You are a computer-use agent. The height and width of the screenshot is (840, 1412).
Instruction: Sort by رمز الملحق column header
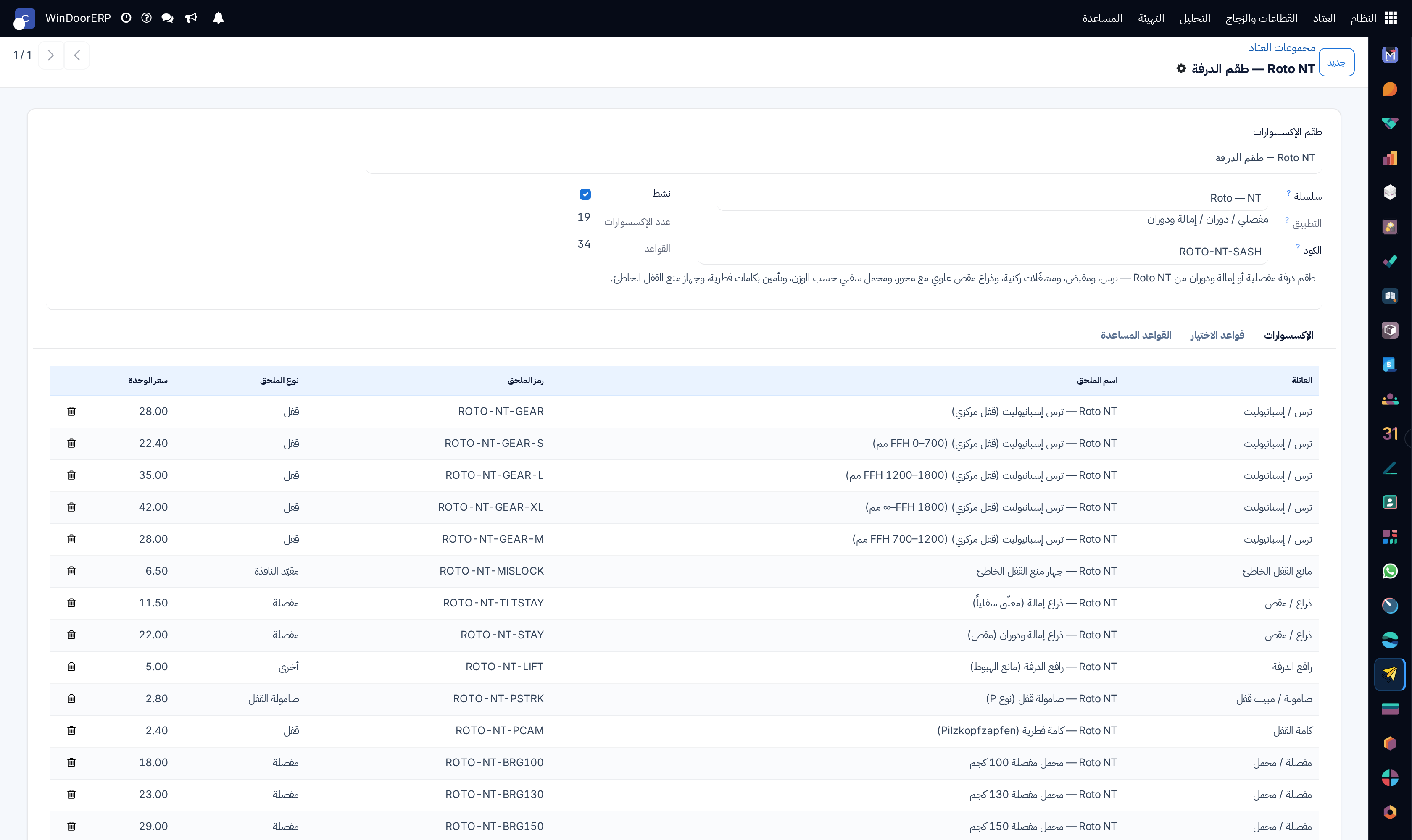pyautogui.click(x=525, y=381)
